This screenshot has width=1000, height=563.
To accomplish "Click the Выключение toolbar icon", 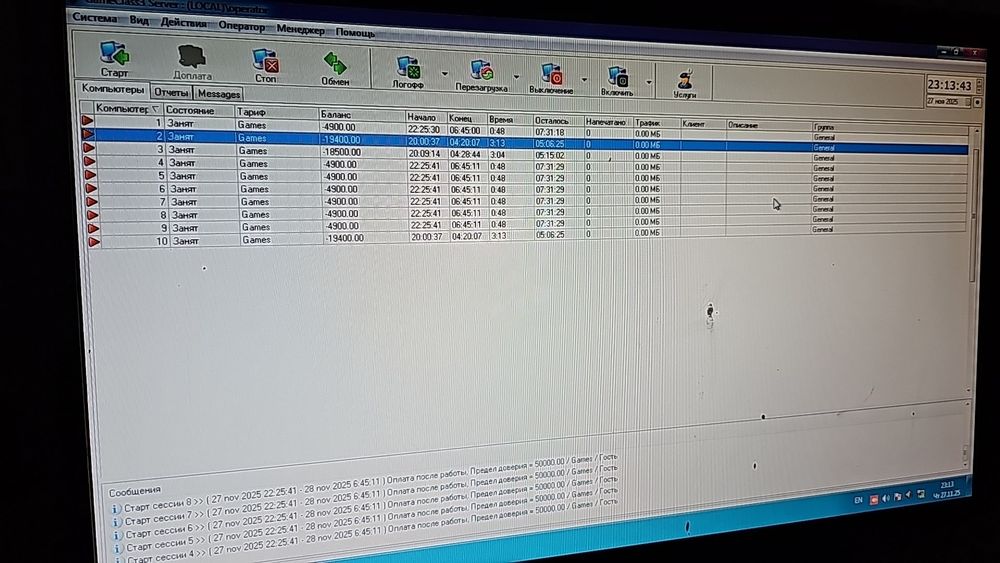I will [551, 74].
